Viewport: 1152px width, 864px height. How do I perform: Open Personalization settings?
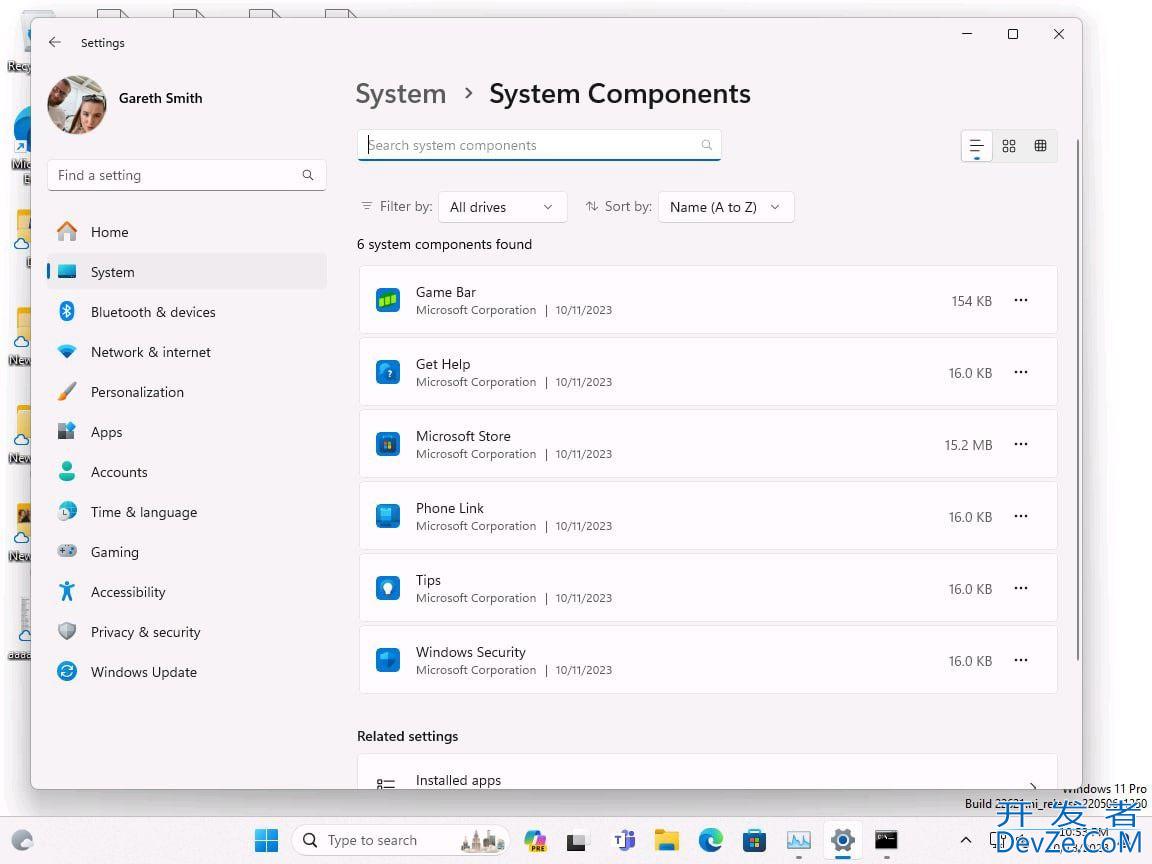click(187, 392)
